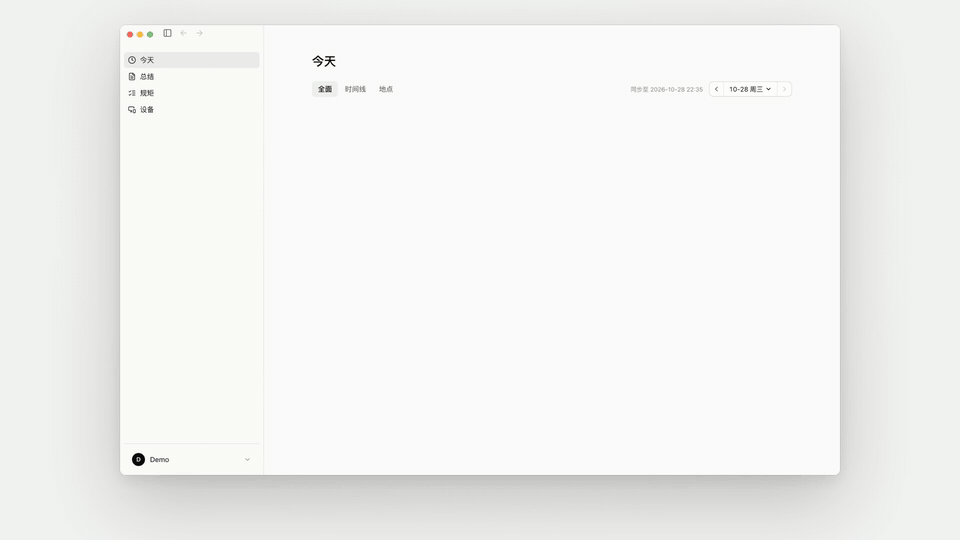Viewport: 960px width, 540px height.
Task: Switch to the 地点 locations tab
Action: (x=386, y=89)
